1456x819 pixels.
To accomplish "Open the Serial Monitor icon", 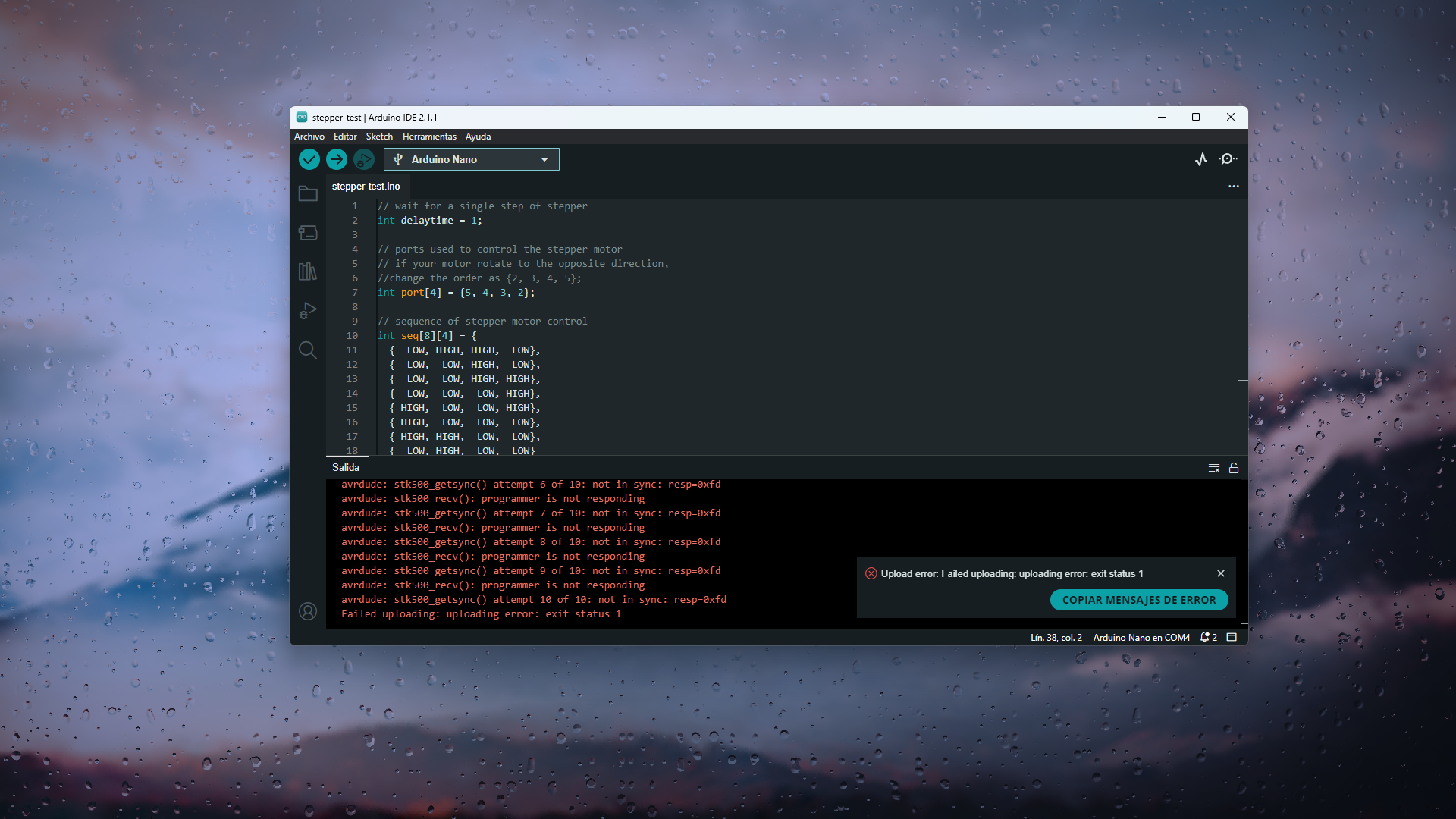I will click(x=1228, y=159).
